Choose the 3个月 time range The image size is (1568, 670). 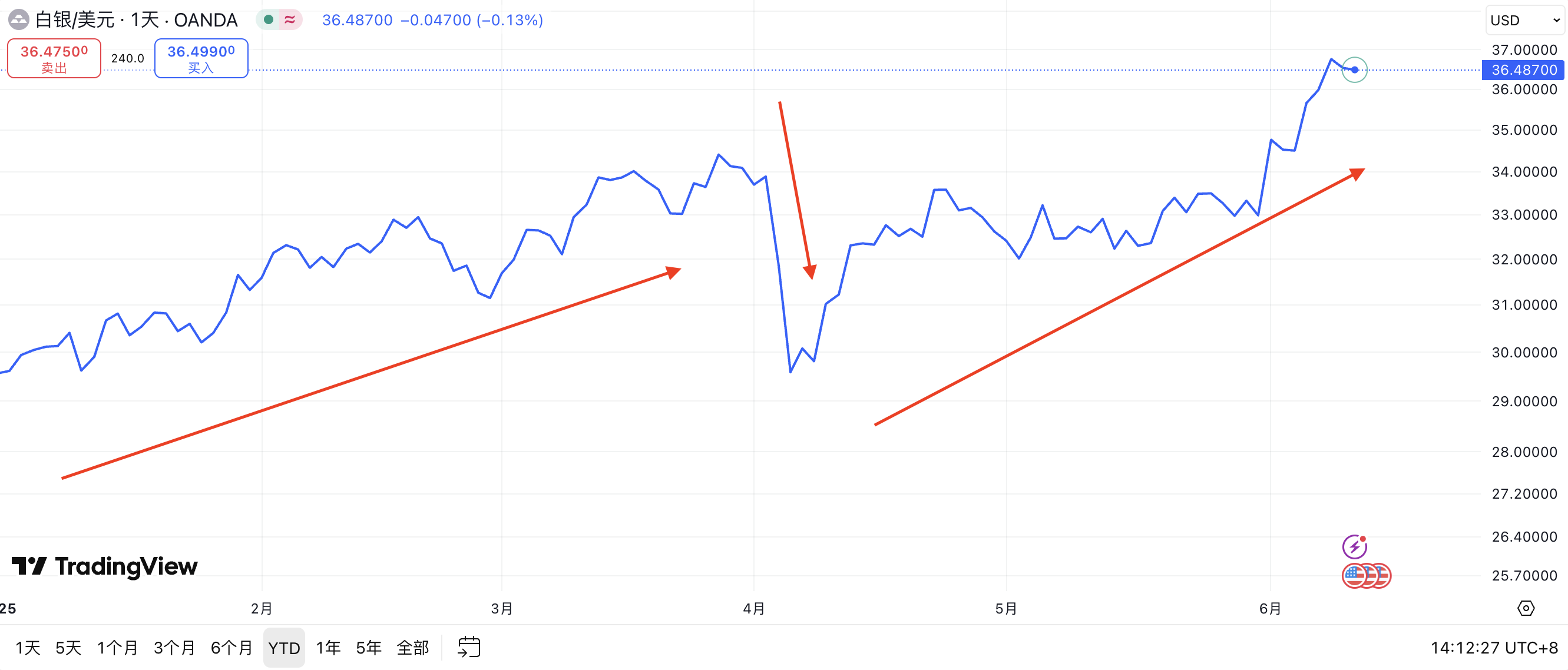(174, 648)
